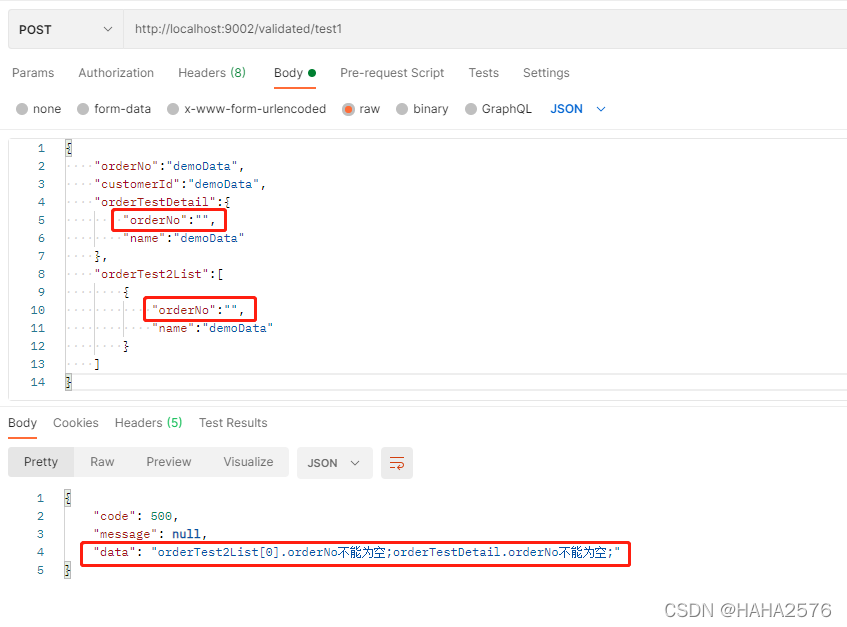Open the response Headers (5) tab

click(148, 423)
